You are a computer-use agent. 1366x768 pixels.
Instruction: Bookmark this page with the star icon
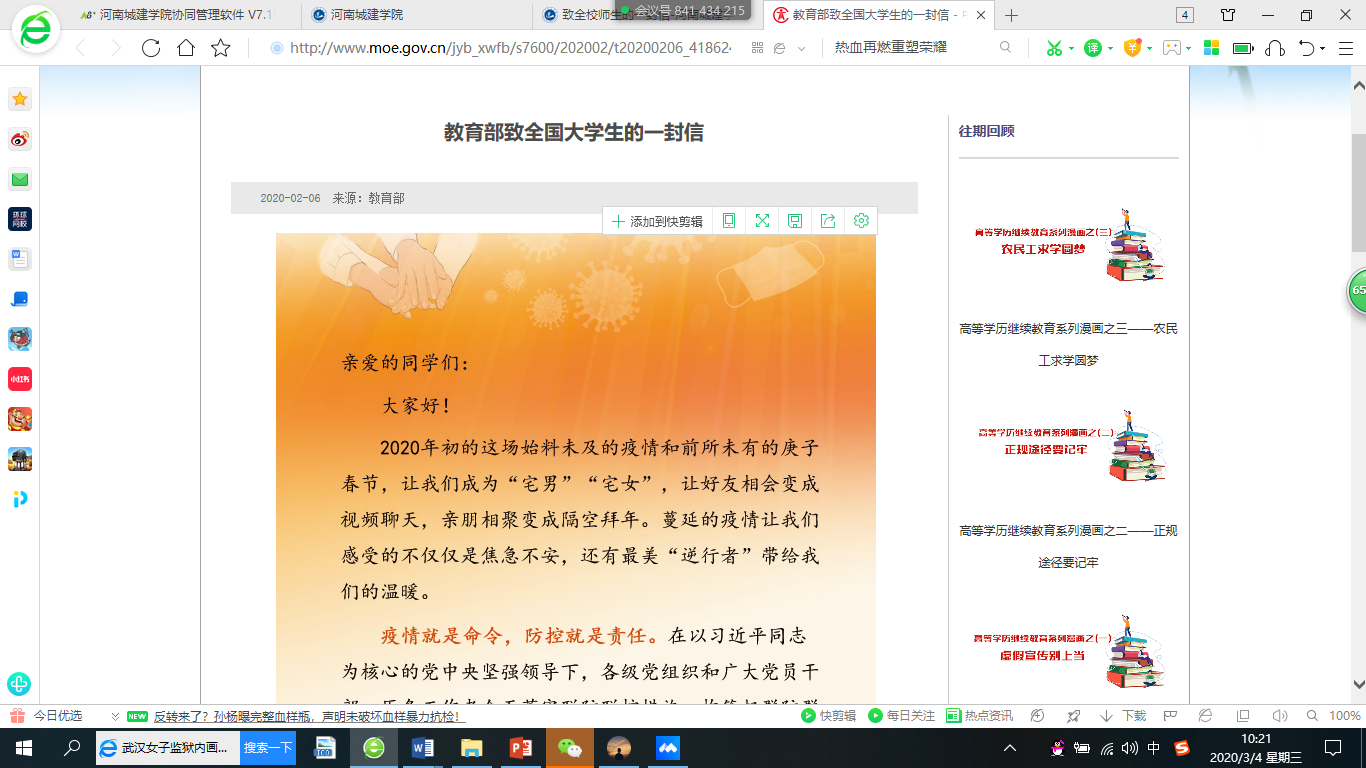coord(221,48)
